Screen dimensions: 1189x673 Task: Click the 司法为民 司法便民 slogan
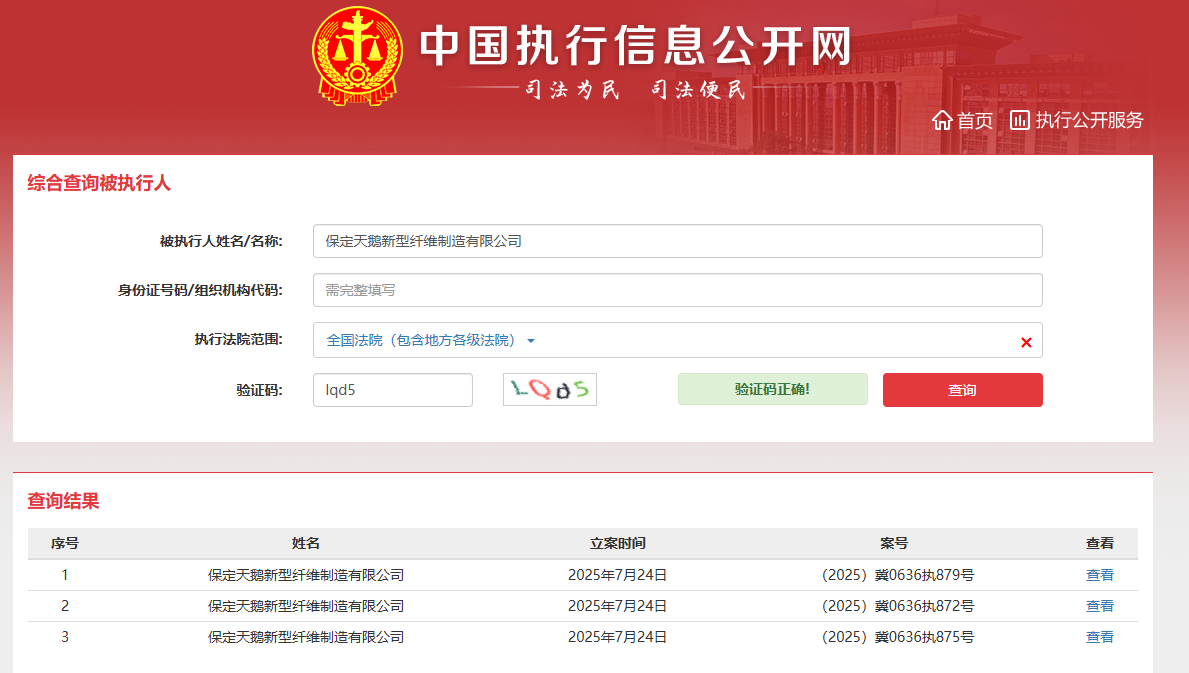[x=635, y=89]
